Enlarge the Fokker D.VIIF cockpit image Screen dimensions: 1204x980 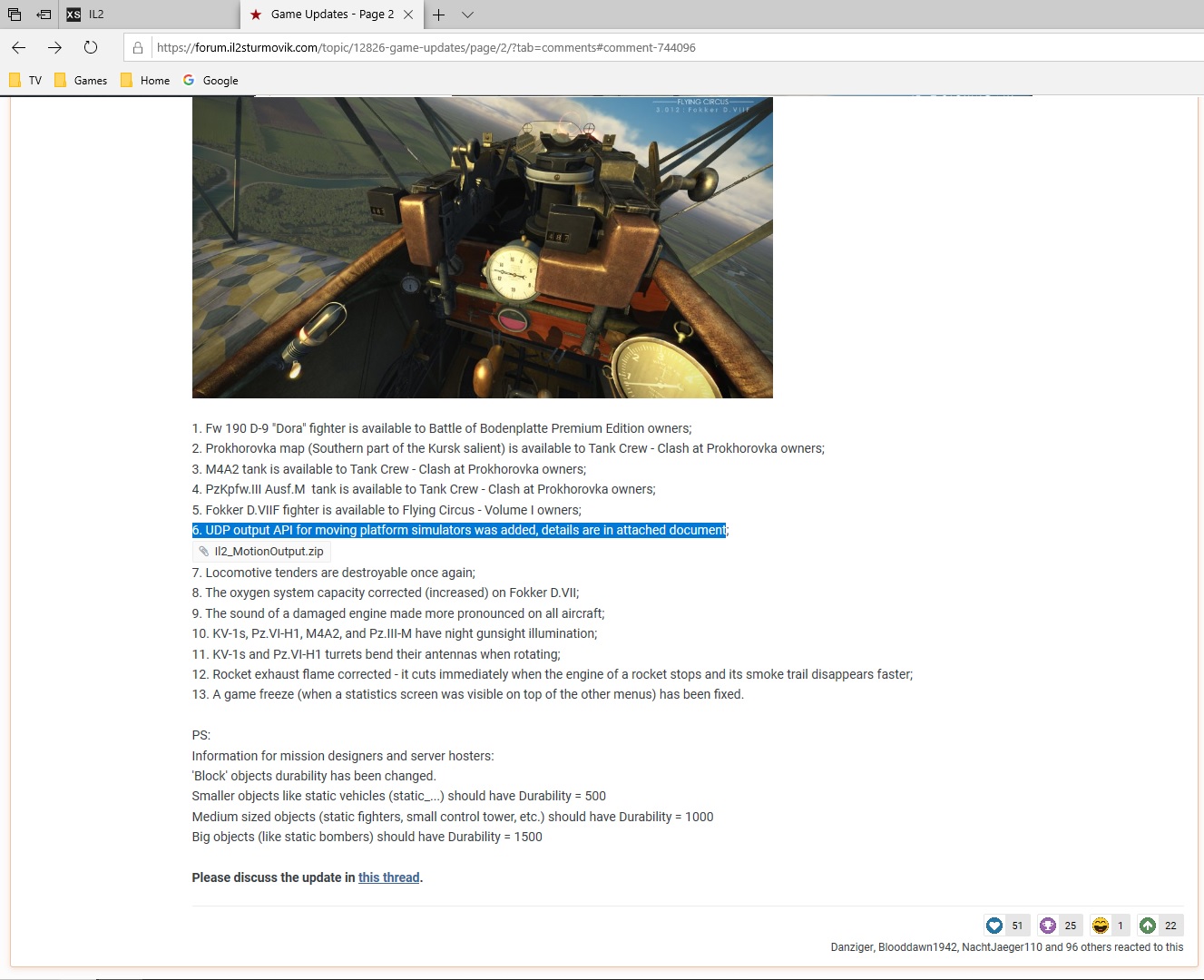[x=483, y=247]
